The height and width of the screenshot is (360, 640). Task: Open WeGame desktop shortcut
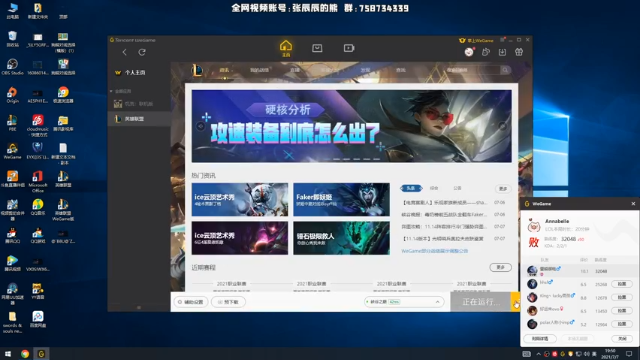12,151
